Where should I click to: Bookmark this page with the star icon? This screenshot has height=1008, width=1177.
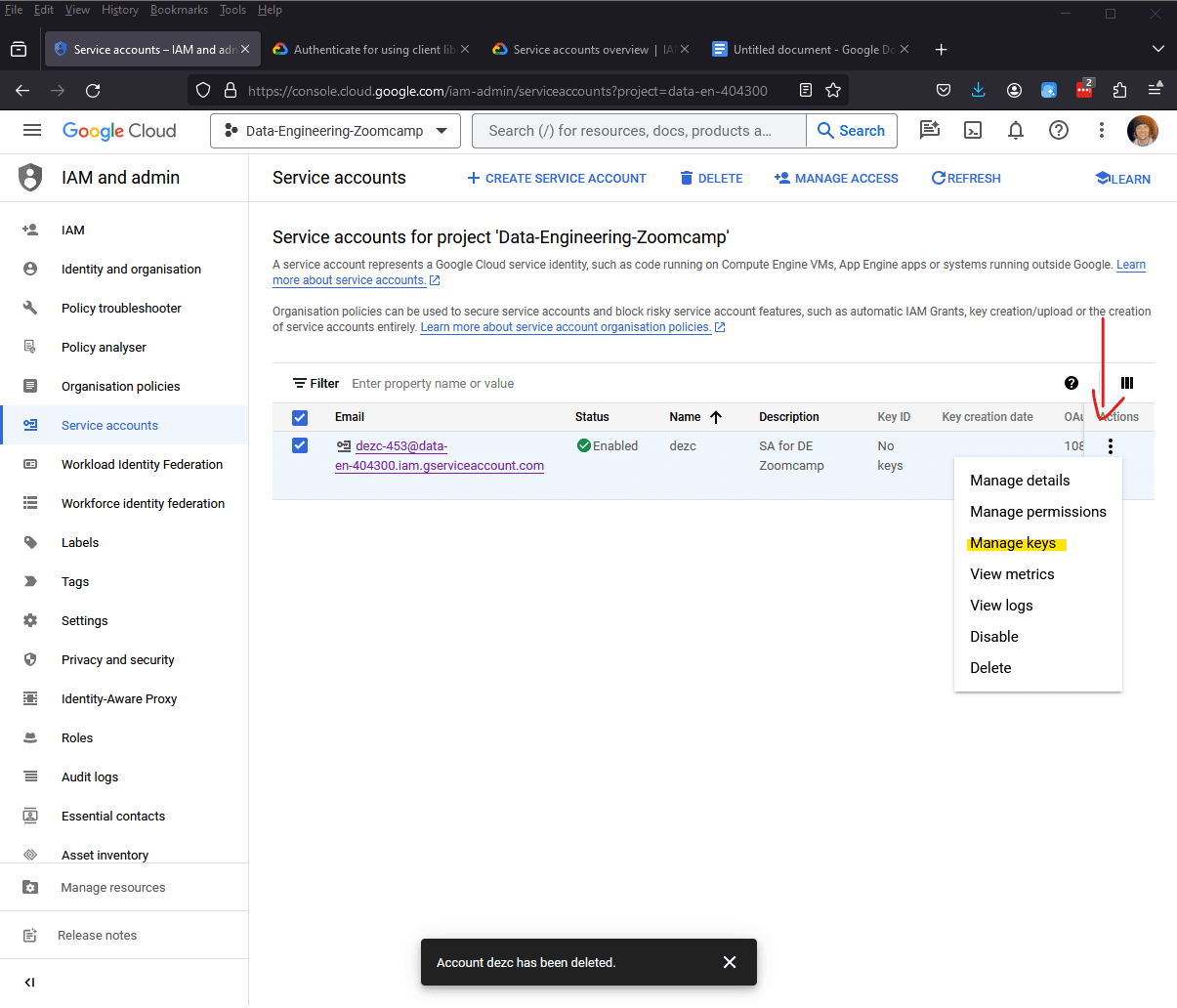pyautogui.click(x=833, y=90)
